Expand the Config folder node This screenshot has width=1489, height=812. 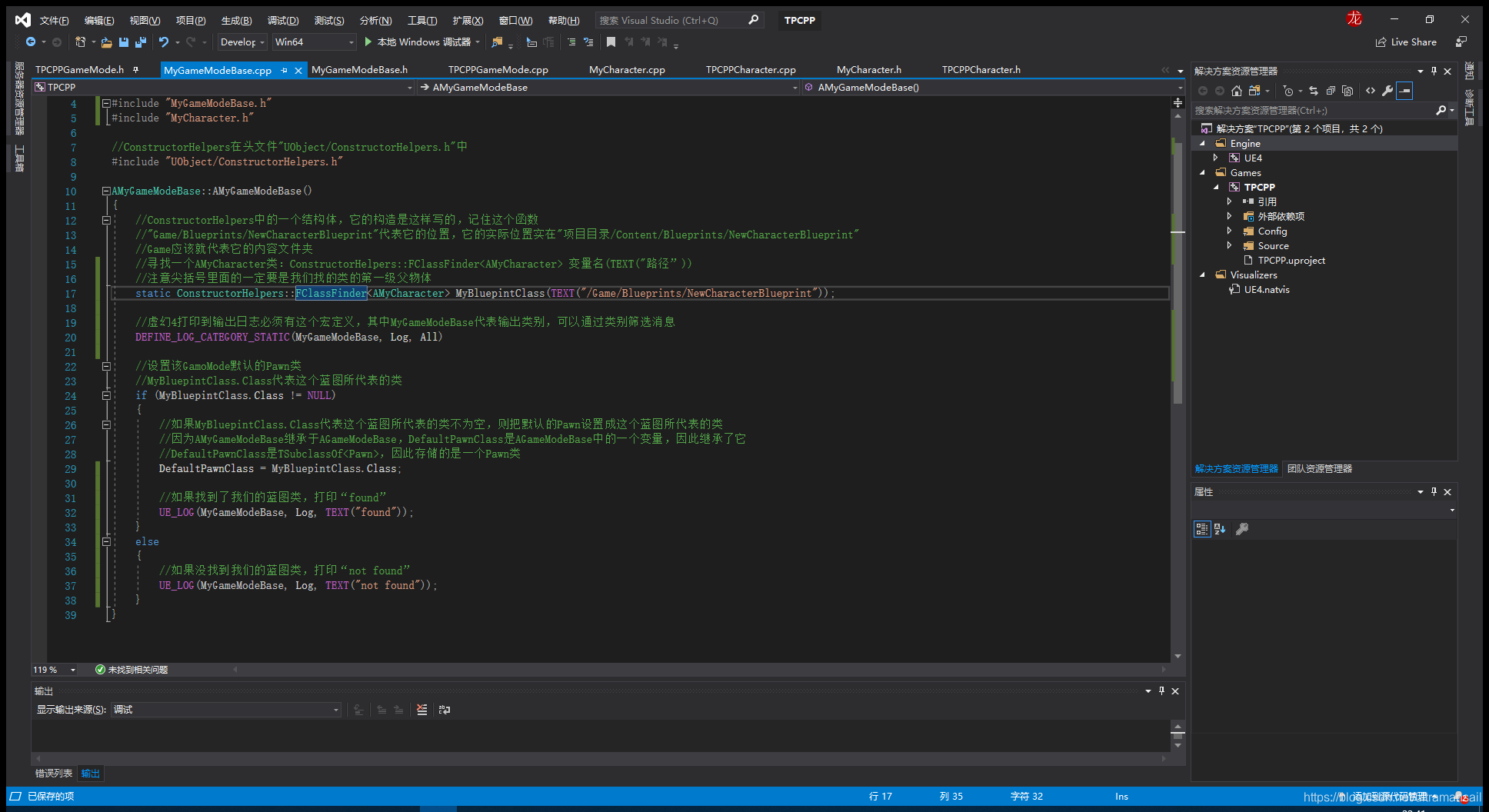coord(1230,231)
